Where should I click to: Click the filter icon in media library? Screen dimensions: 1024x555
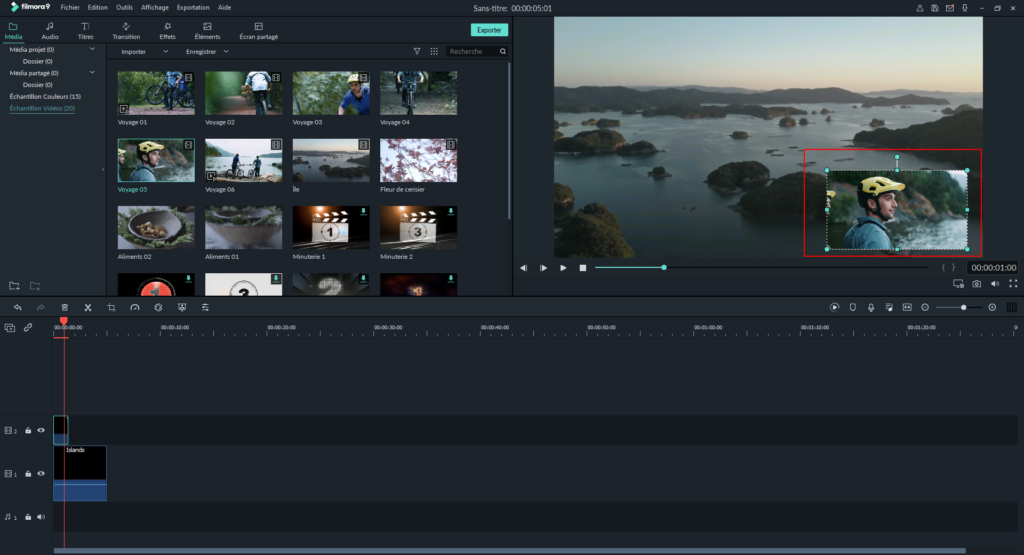[x=417, y=51]
